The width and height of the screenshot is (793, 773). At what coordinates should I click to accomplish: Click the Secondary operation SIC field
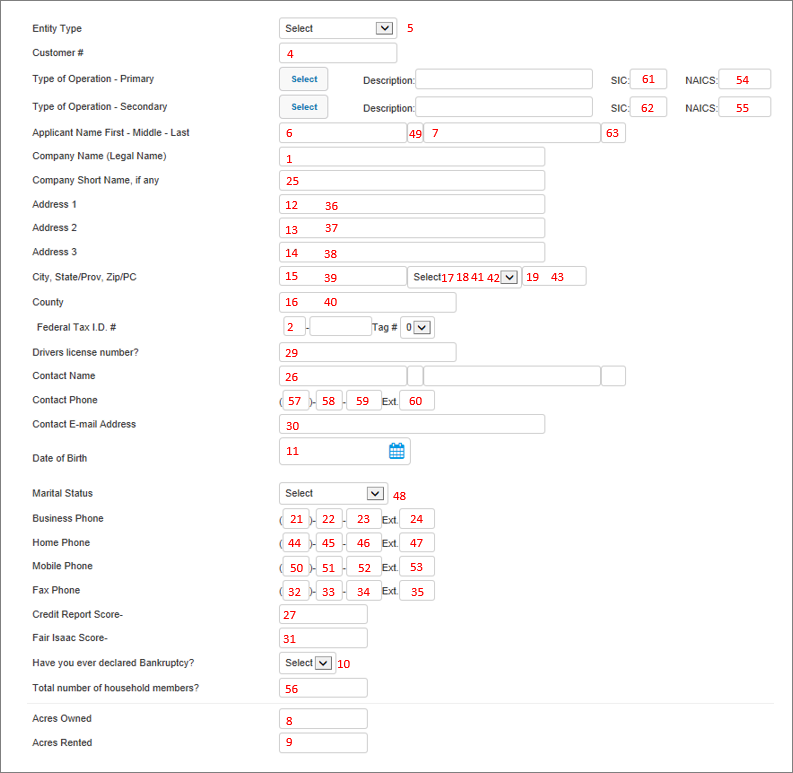pyautogui.click(x=648, y=107)
